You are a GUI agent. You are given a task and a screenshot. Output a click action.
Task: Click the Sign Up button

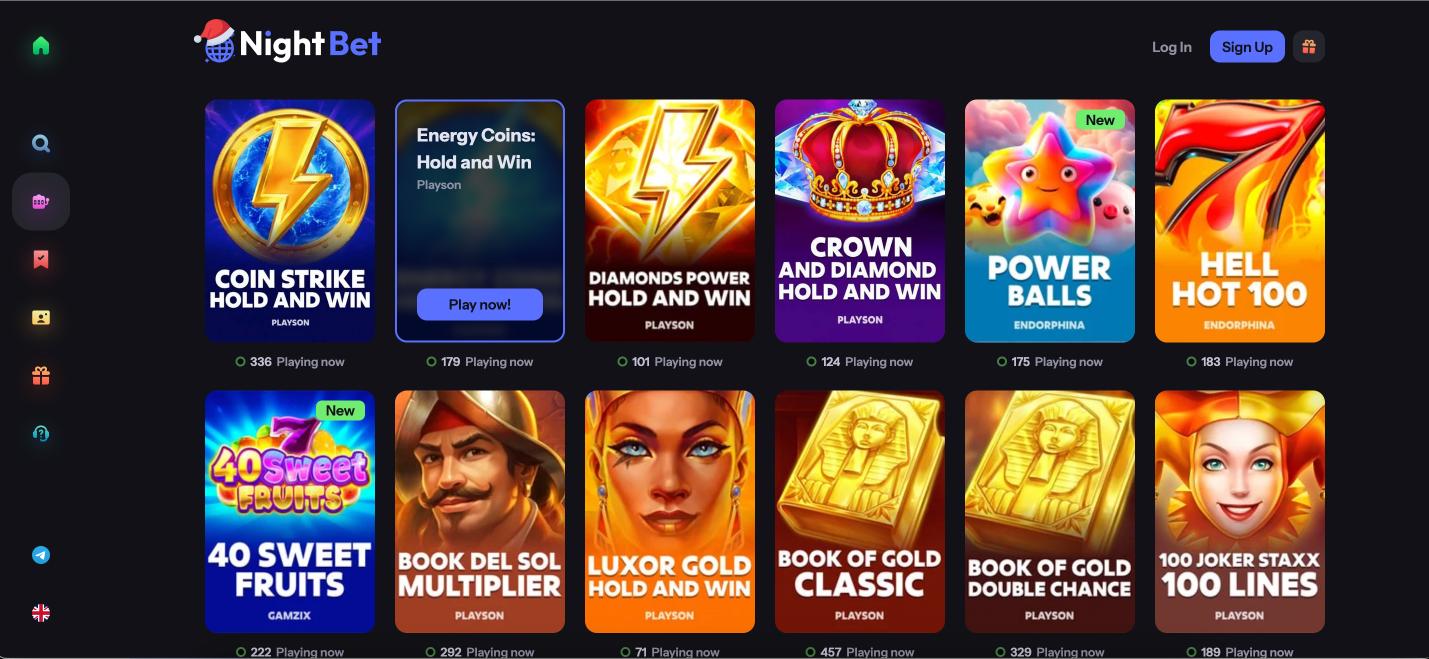pos(1247,47)
